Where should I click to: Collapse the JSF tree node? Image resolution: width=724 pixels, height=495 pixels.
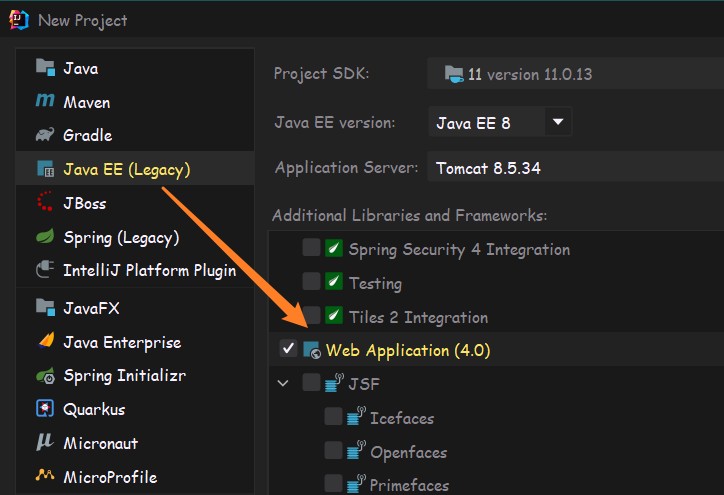click(284, 383)
